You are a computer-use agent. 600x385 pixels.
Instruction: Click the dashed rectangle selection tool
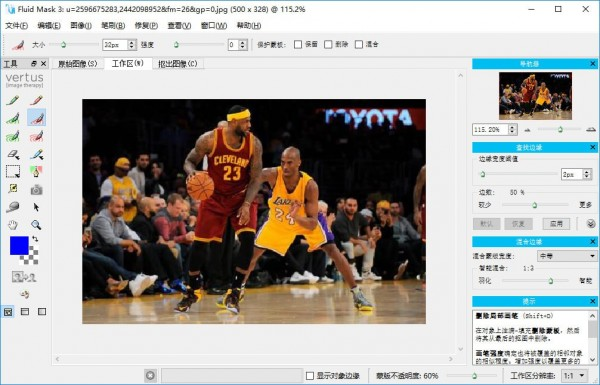(13, 171)
